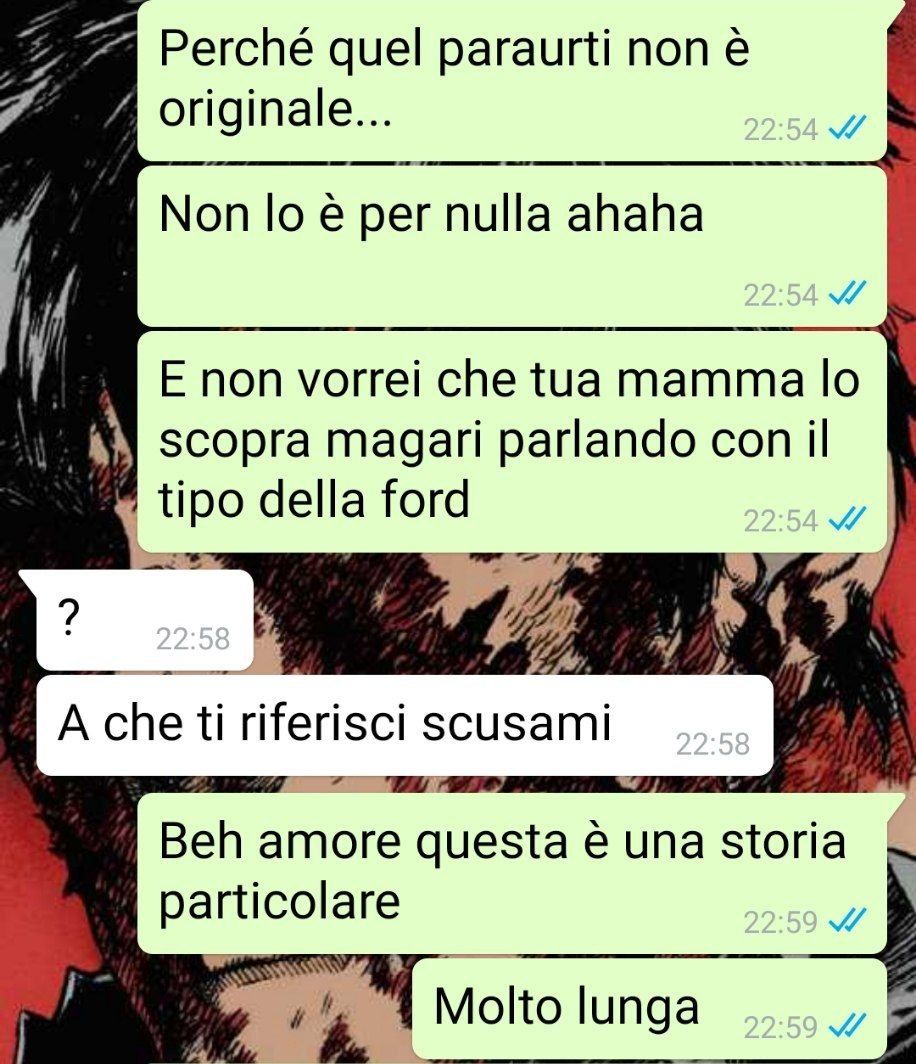Tap the 'Molto lunga' message bubble
The height and width of the screenshot is (1064, 916).
(x=650, y=1008)
